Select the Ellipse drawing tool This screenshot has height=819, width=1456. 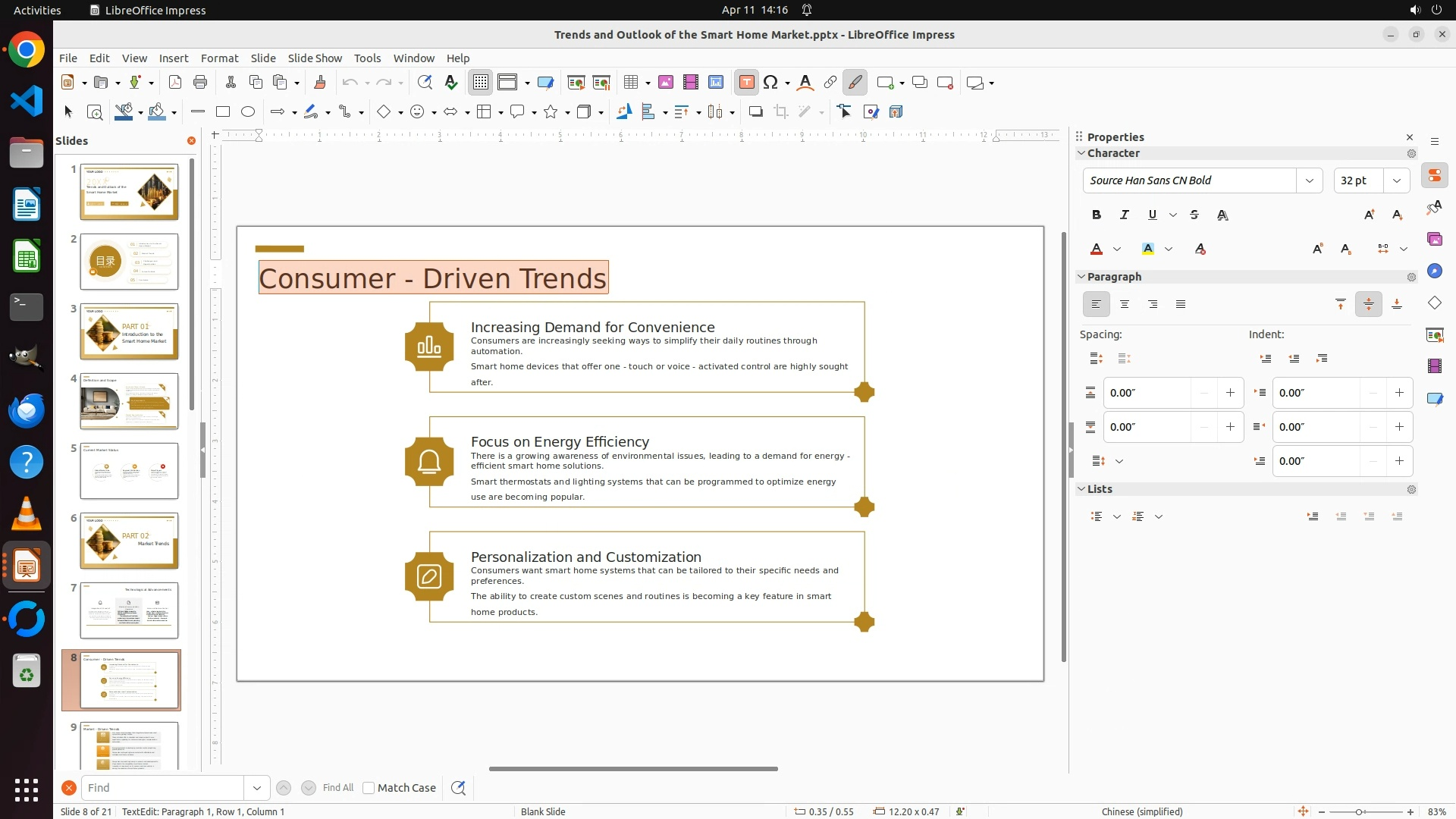(248, 112)
